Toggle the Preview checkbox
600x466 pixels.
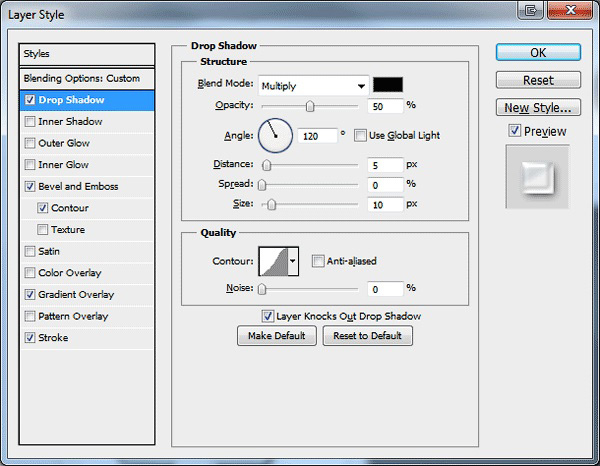pyautogui.click(x=515, y=131)
